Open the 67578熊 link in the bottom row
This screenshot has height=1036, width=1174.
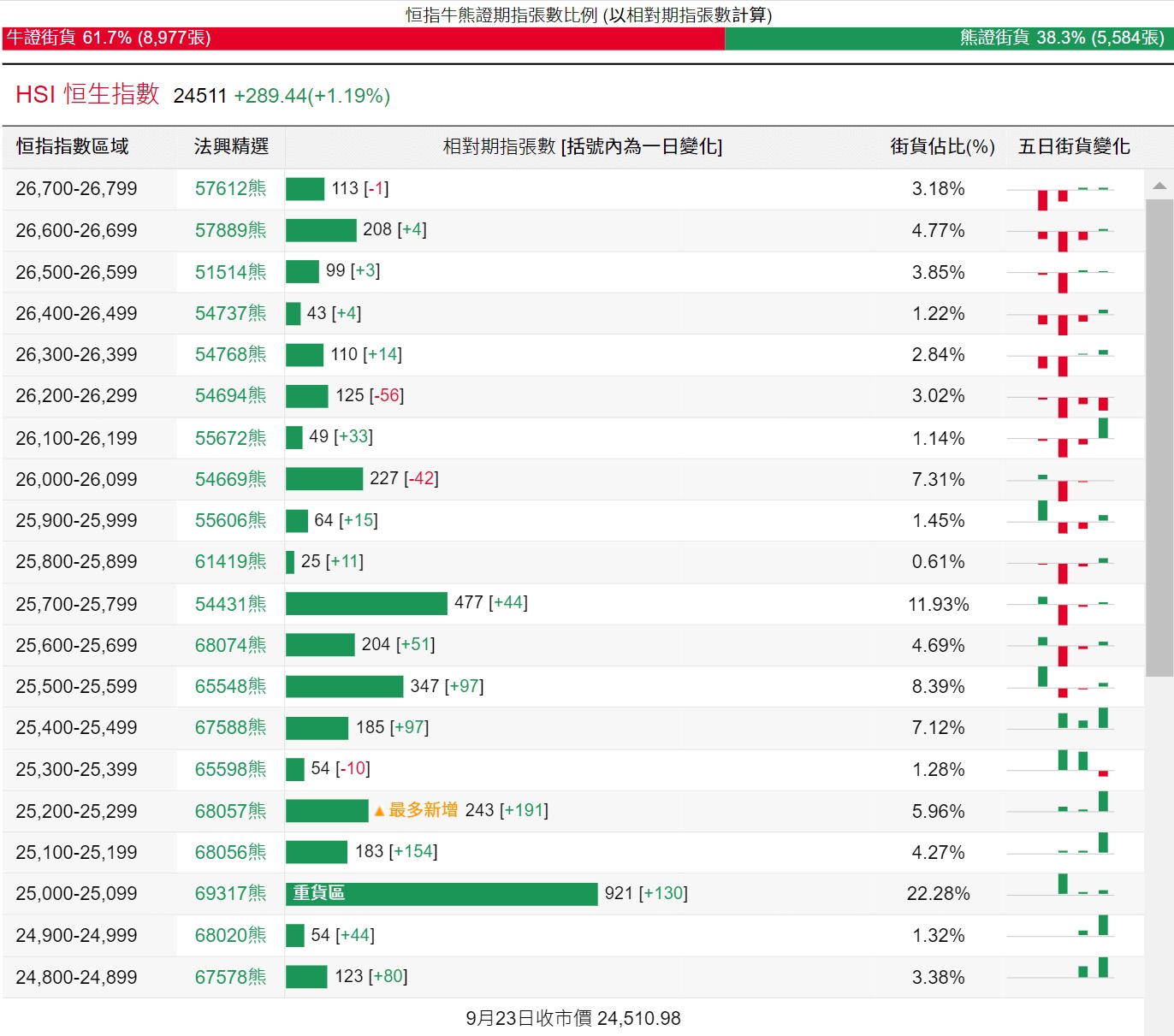[230, 977]
